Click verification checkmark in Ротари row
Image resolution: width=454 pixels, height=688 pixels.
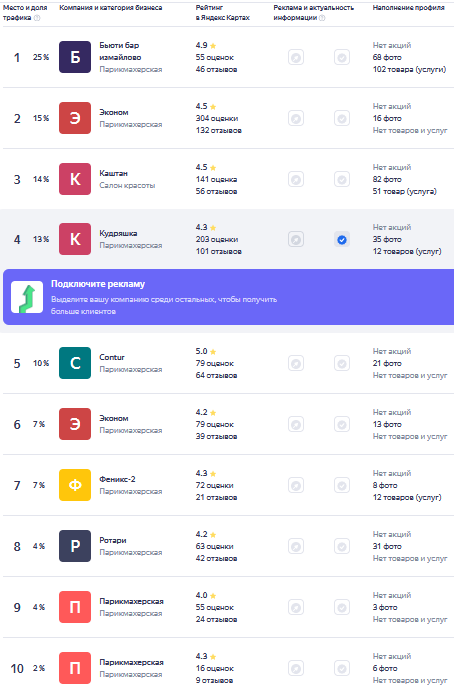342,546
